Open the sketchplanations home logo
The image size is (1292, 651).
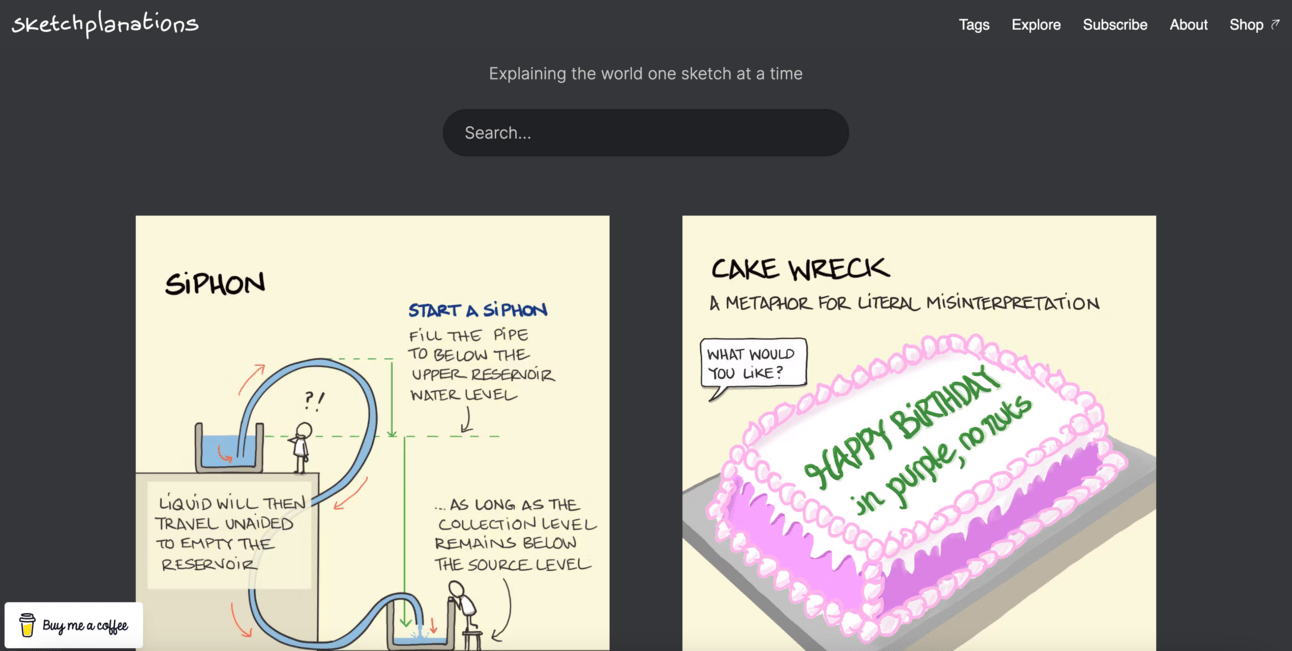[x=105, y=24]
